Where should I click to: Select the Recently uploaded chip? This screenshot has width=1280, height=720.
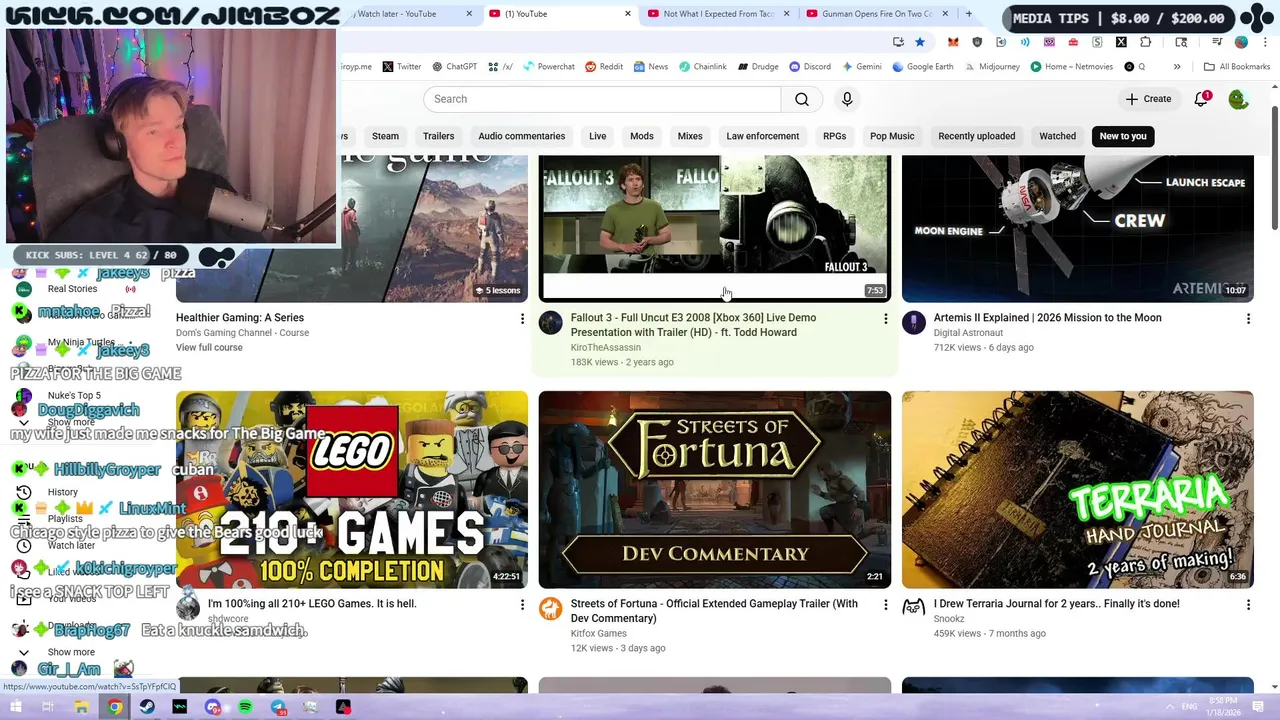tap(976, 136)
